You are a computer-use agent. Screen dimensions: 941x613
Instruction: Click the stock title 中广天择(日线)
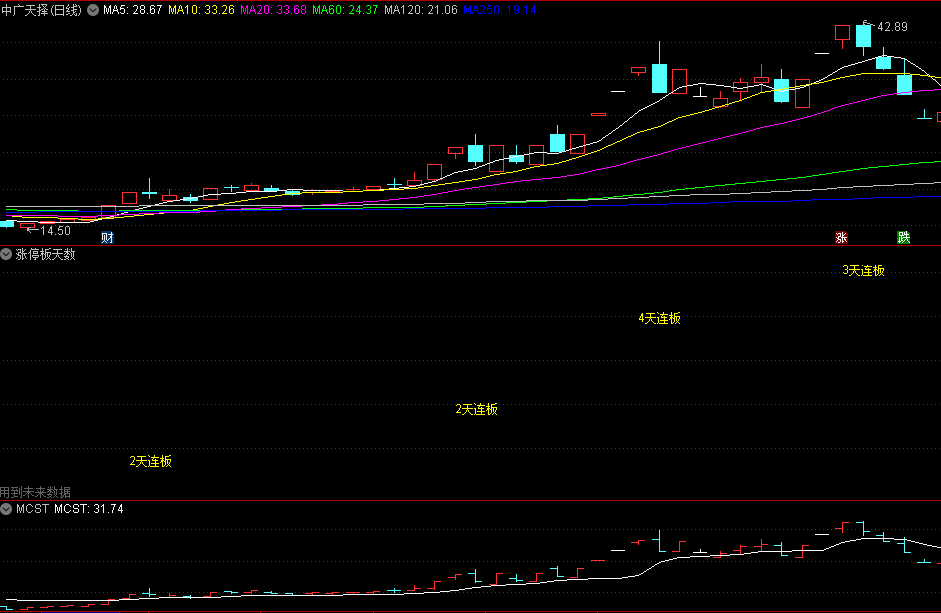[41, 10]
